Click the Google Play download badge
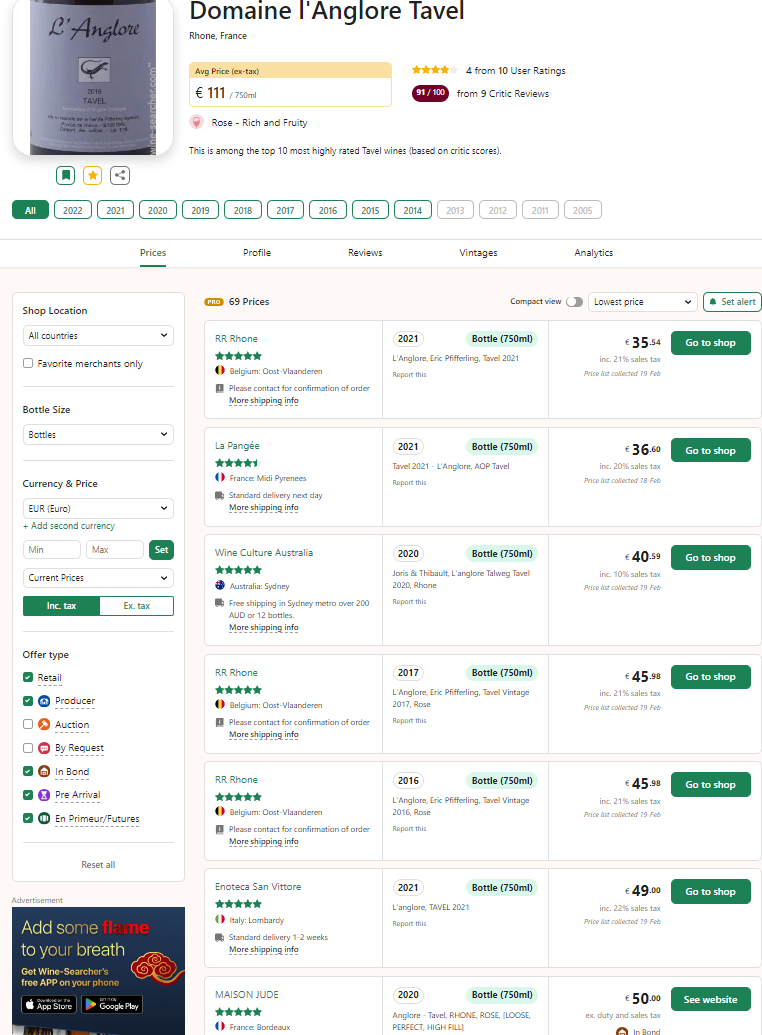The width and height of the screenshot is (762, 1035). [112, 1005]
